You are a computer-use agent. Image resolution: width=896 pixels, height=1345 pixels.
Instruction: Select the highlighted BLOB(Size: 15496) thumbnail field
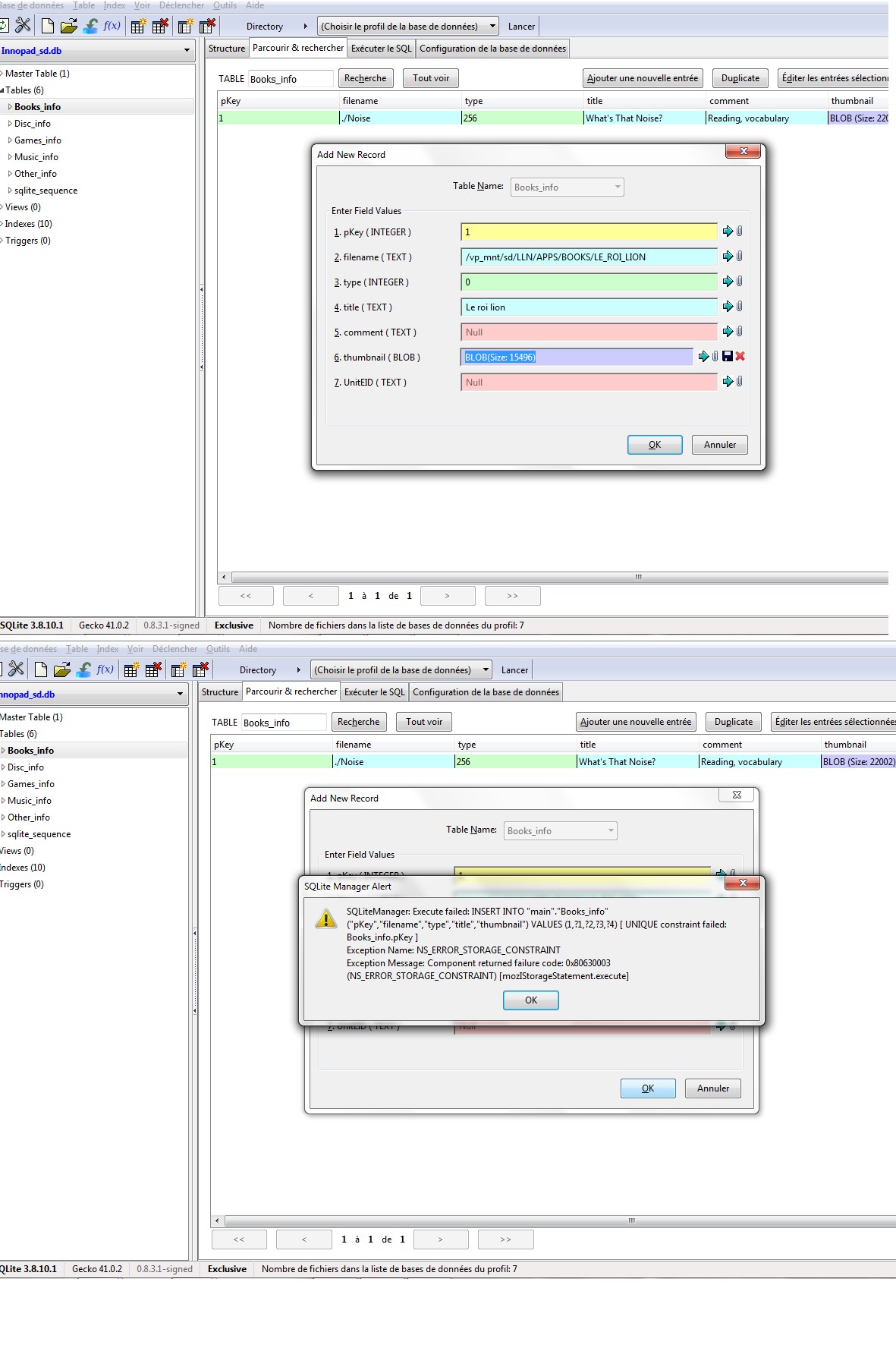click(576, 358)
